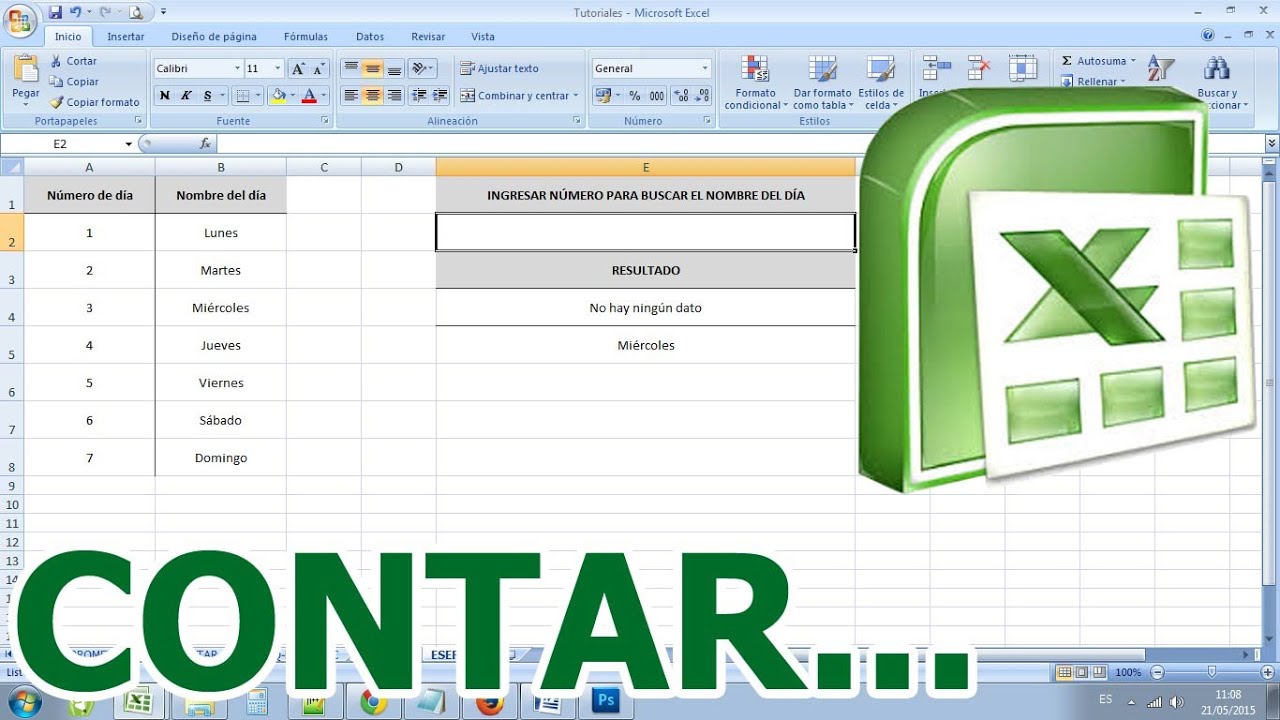Apply accounting number format icon
Image resolution: width=1280 pixels, height=720 pixels.
click(x=602, y=96)
